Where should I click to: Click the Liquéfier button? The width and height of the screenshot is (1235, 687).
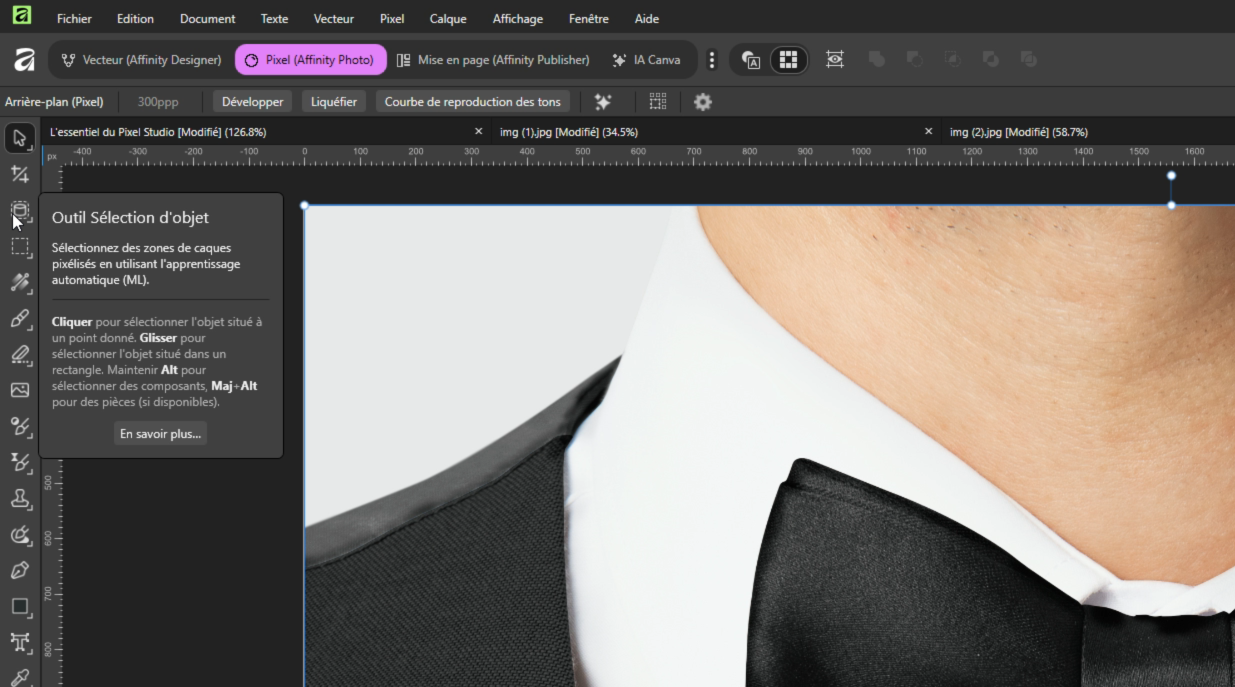click(x=334, y=102)
